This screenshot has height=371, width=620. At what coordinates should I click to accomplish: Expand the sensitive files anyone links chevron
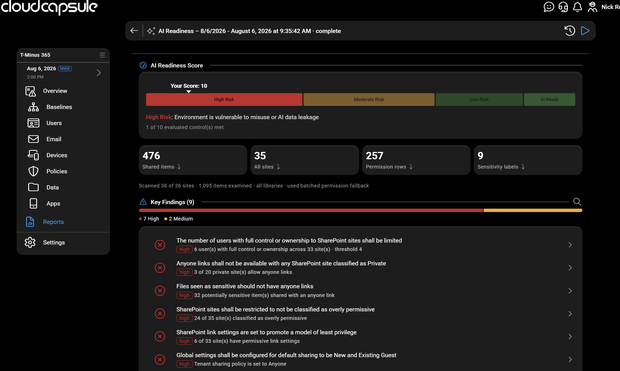click(570, 291)
